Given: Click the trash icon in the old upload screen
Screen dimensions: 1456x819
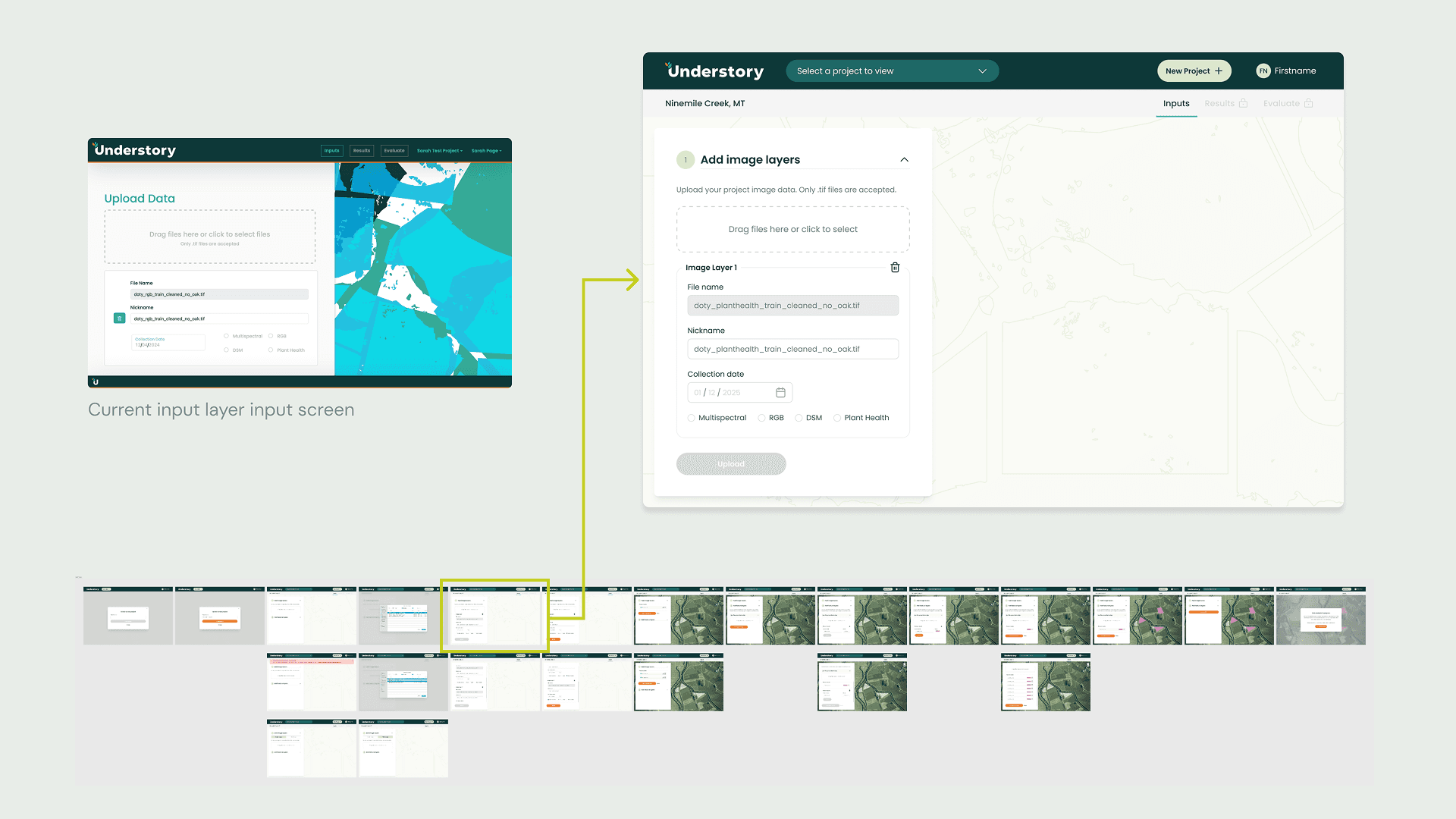Looking at the screenshot, I should [119, 318].
